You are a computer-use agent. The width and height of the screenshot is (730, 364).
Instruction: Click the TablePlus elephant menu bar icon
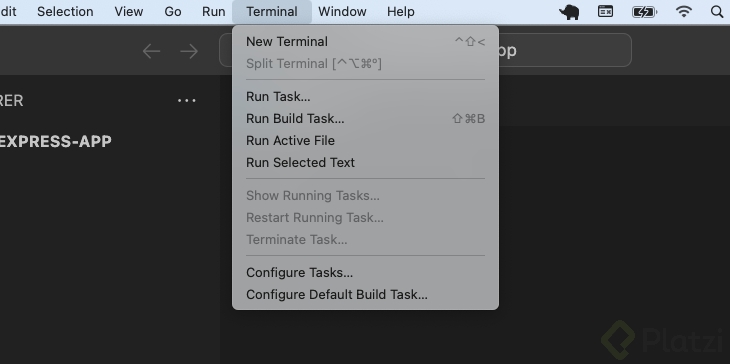[x=569, y=12]
